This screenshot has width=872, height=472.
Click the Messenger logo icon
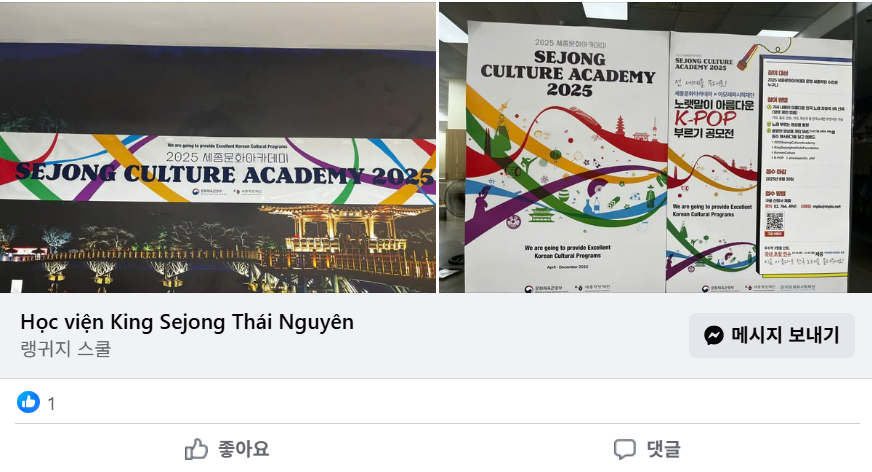coord(714,335)
